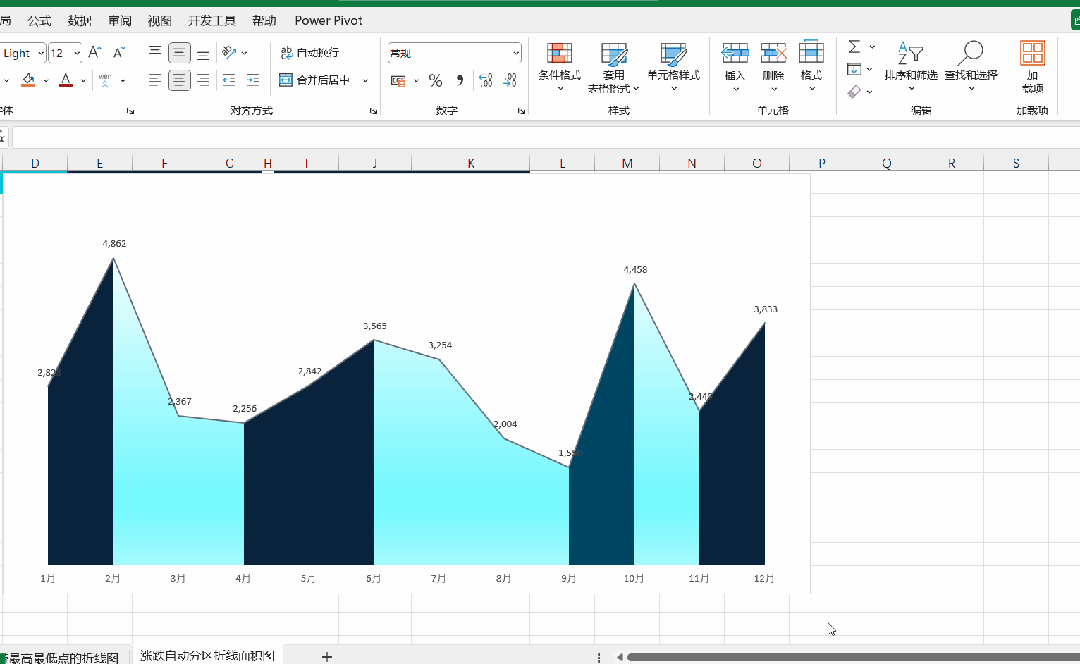Click the phonetic guide wén icon
This screenshot has height=664, width=1080.
[105, 81]
